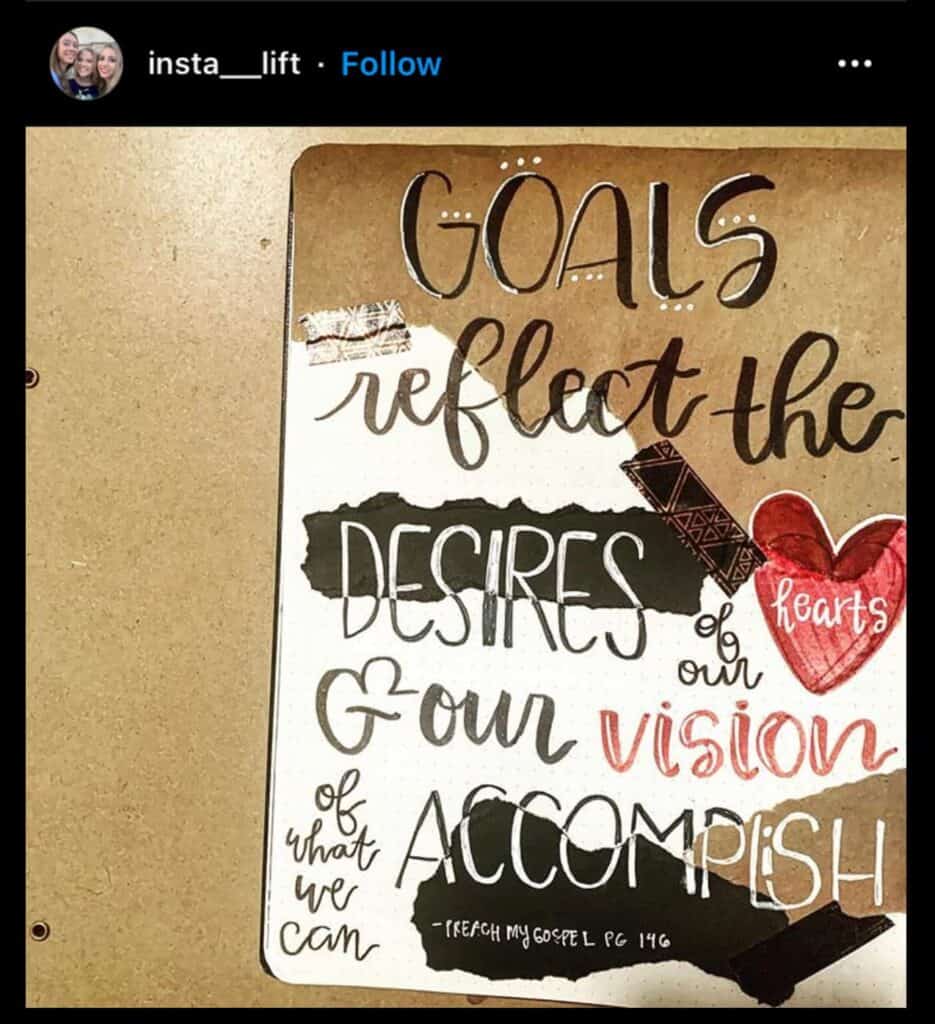Follow the insta__lift account
This screenshot has height=1024, width=935.
(x=391, y=64)
